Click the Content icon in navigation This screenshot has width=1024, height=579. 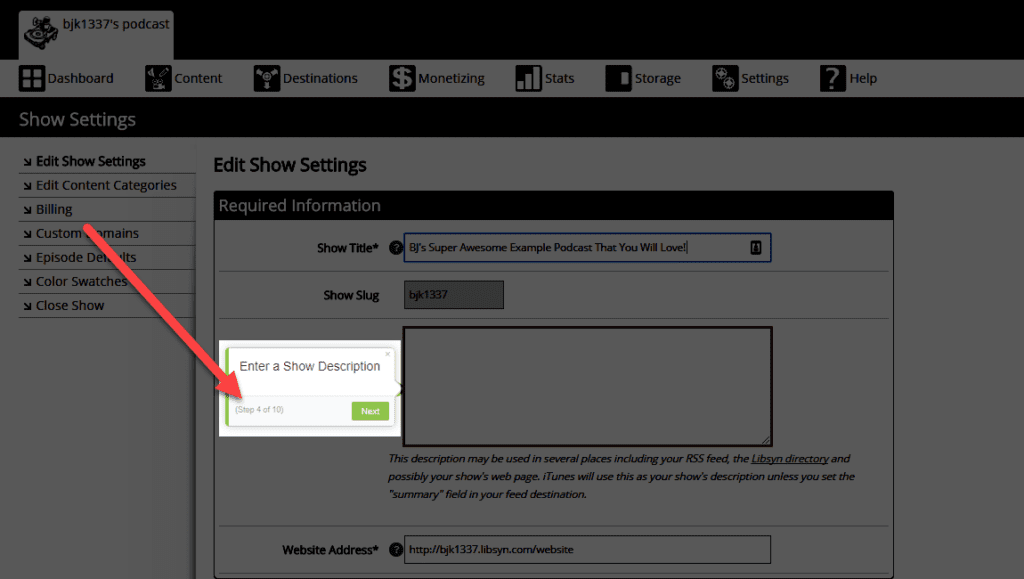tap(158, 78)
